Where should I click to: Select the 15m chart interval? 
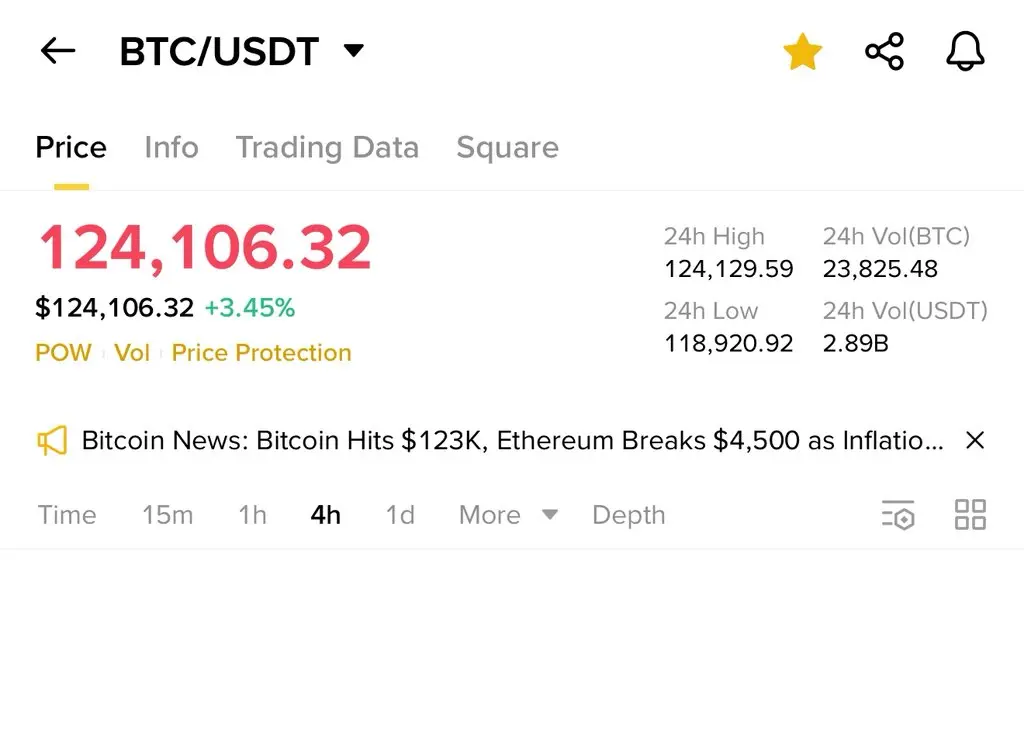pos(168,515)
